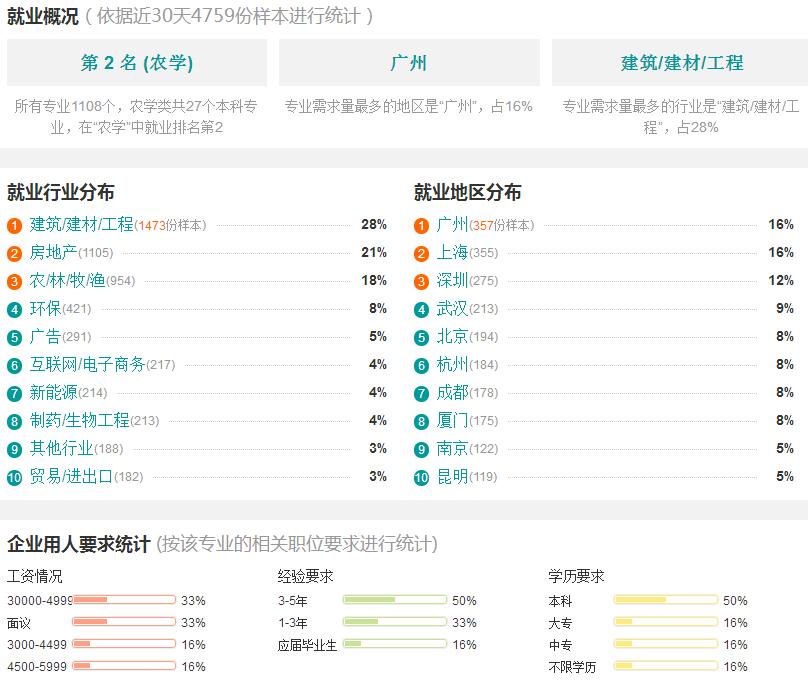Open the 贸易/进出口 industry link
The image size is (808, 681).
click(71, 476)
